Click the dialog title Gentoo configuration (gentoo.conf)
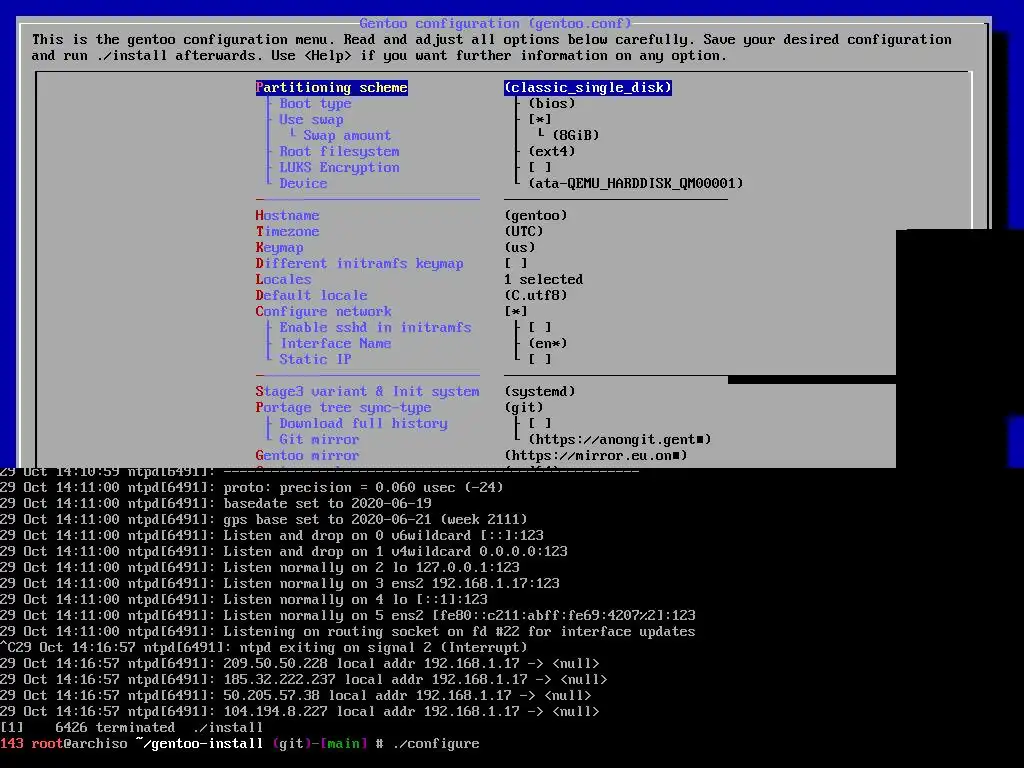The width and height of the screenshot is (1024, 768). 496,24
